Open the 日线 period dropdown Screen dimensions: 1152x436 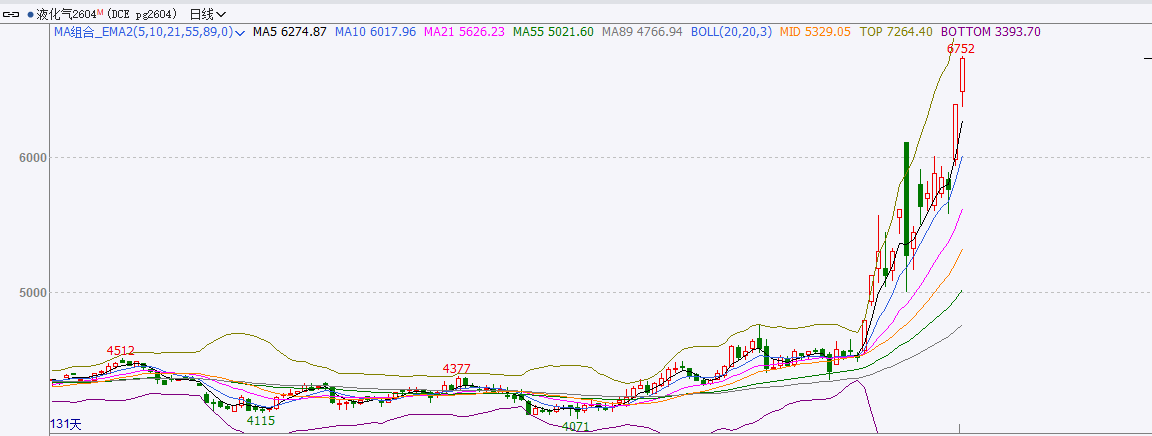207,14
